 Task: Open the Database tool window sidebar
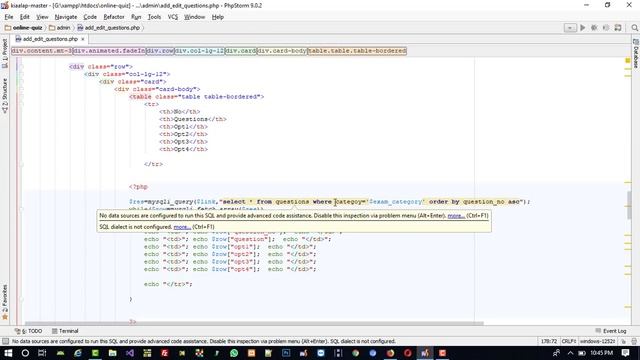(x=636, y=53)
